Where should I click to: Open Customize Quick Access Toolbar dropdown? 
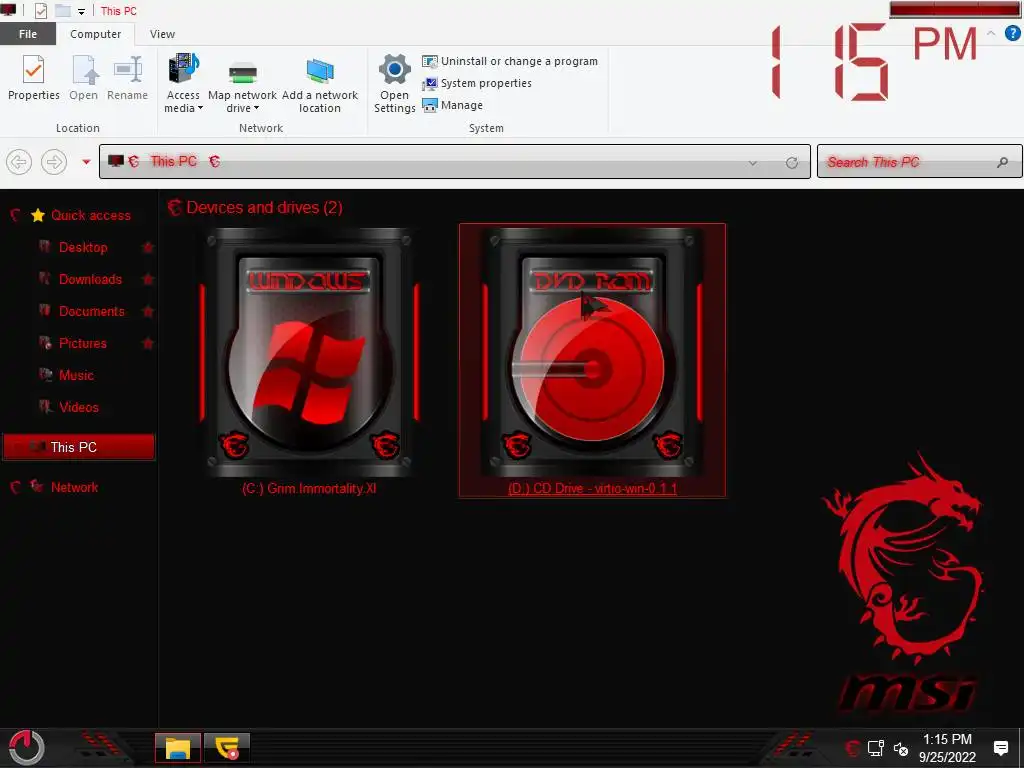[x=82, y=12]
